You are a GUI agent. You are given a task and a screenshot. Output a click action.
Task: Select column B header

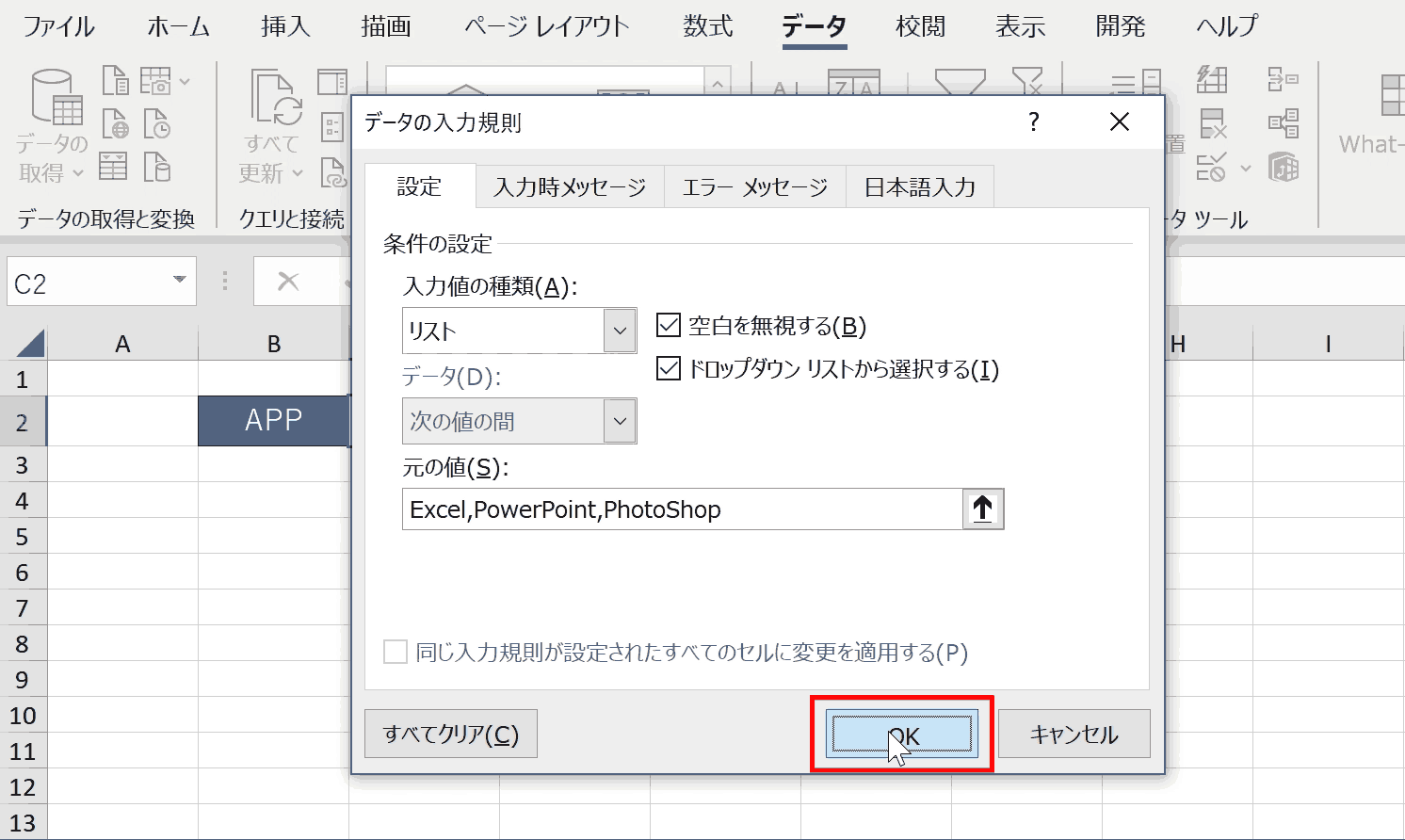pos(274,344)
